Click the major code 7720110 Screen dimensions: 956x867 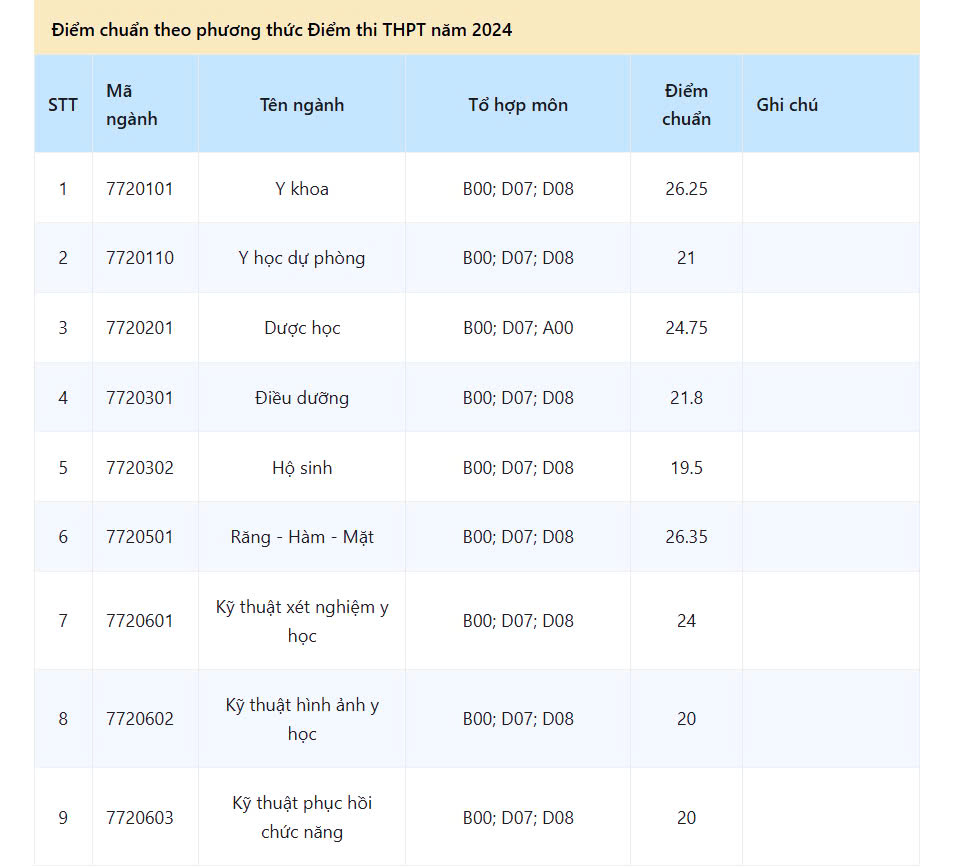(140, 259)
